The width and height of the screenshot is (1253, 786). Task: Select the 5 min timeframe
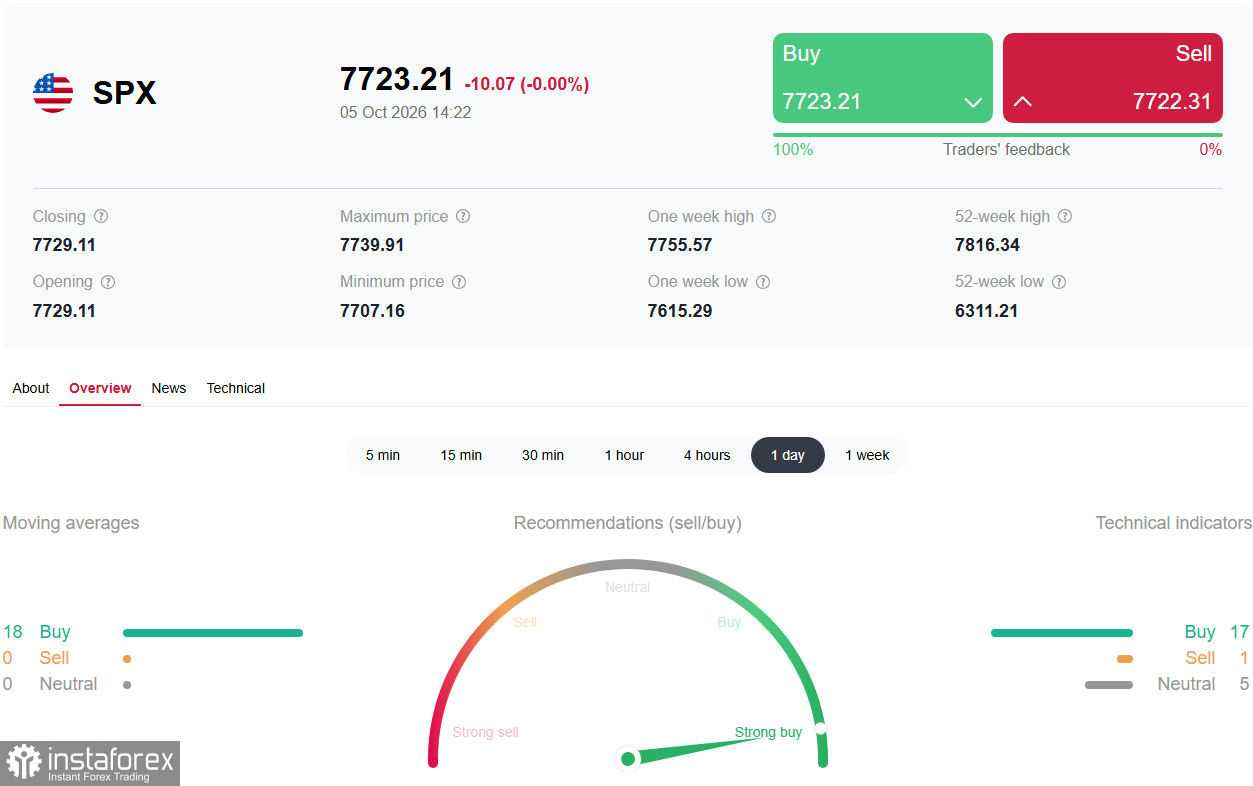tap(383, 455)
